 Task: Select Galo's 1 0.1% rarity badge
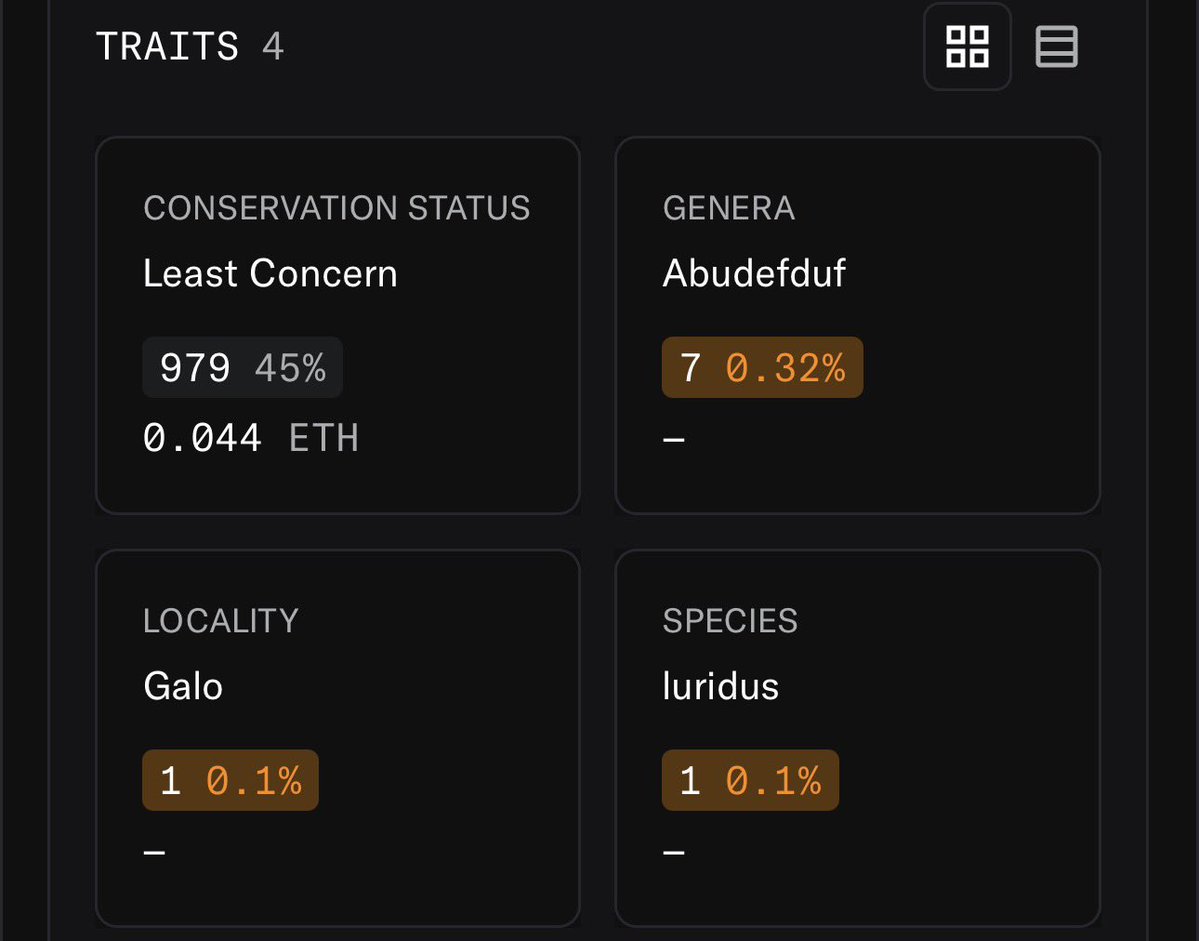pyautogui.click(x=230, y=780)
